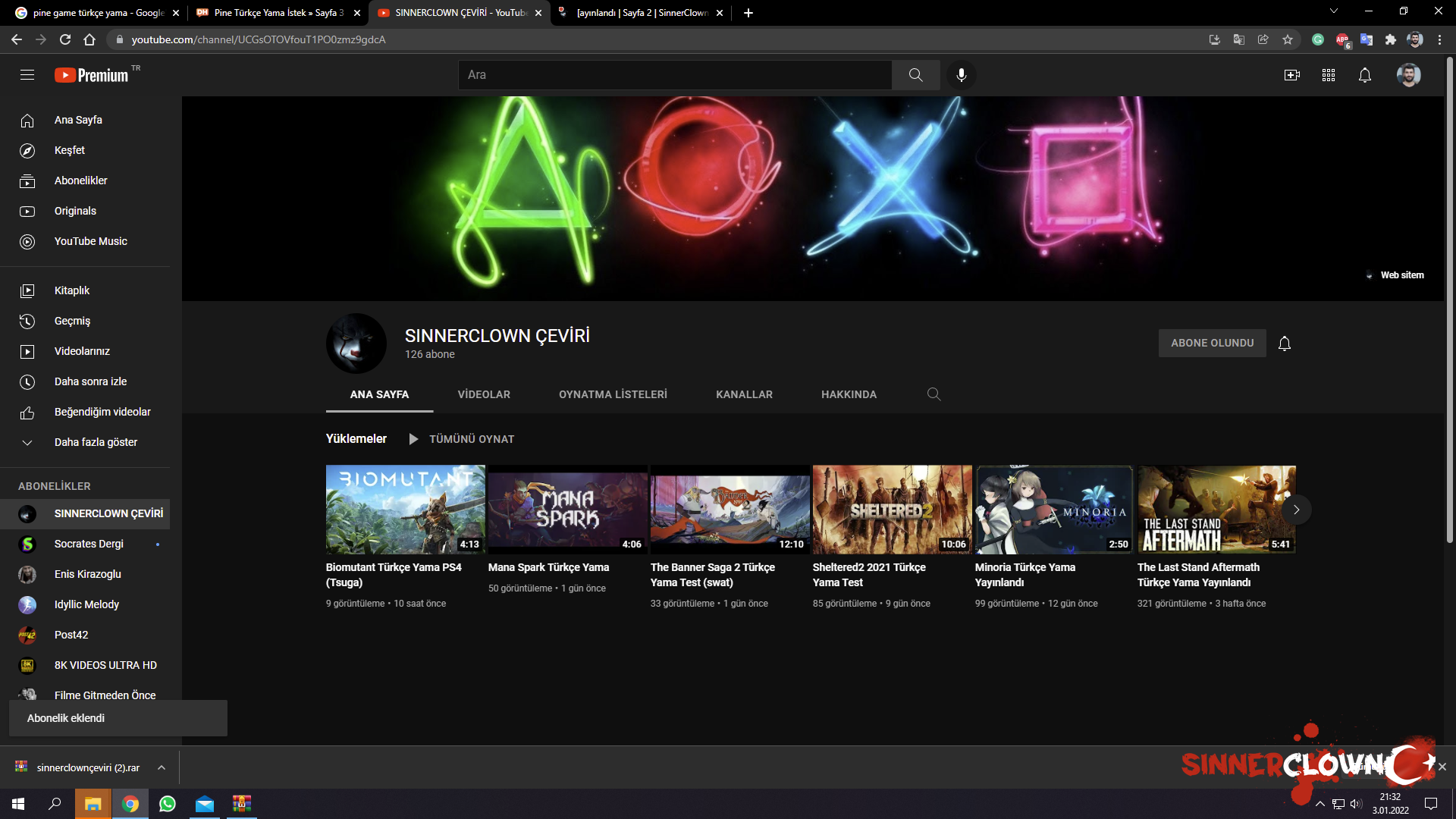Open the YouTube hamburger guide menu

pyautogui.click(x=27, y=75)
